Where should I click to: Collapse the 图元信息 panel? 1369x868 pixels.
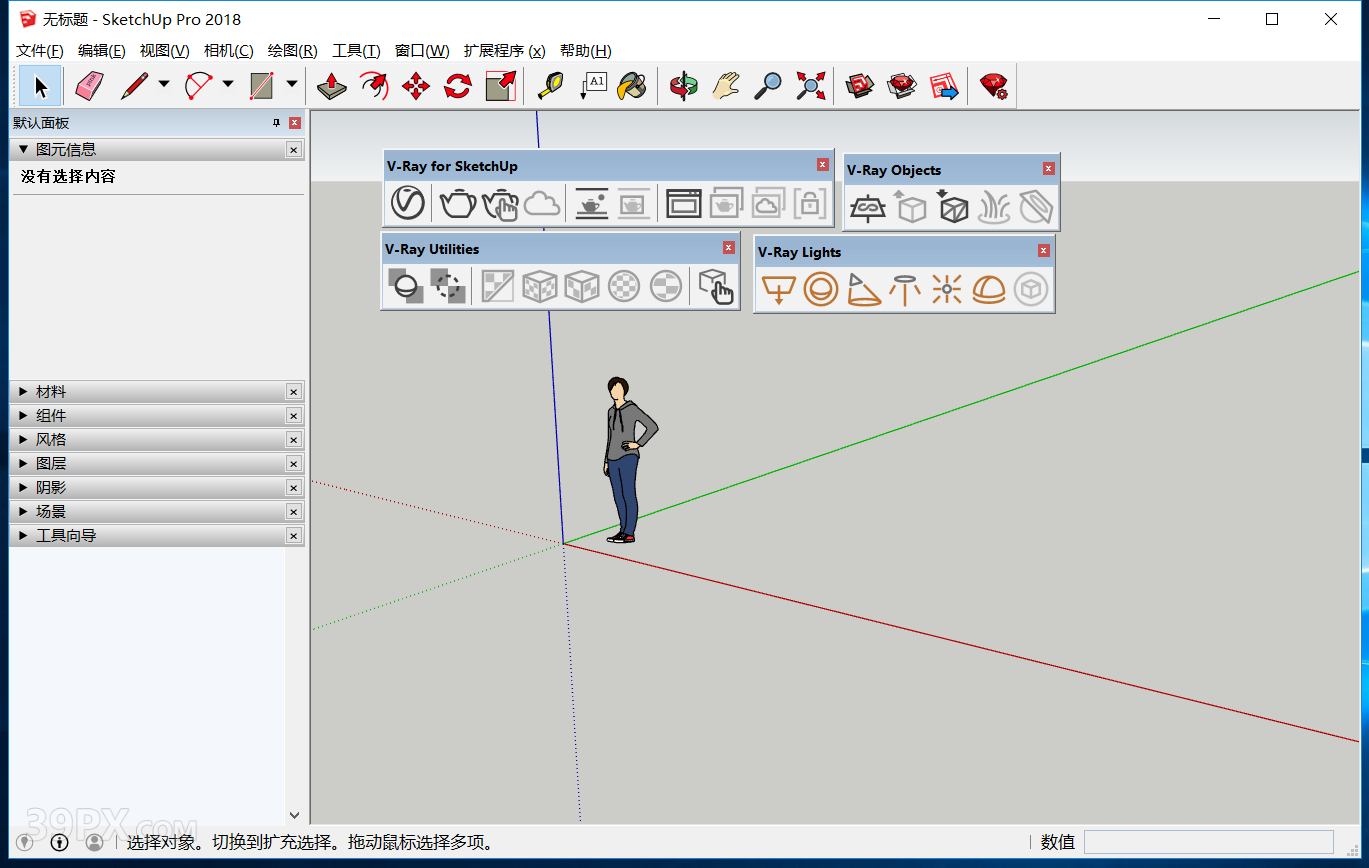pyautogui.click(x=24, y=149)
